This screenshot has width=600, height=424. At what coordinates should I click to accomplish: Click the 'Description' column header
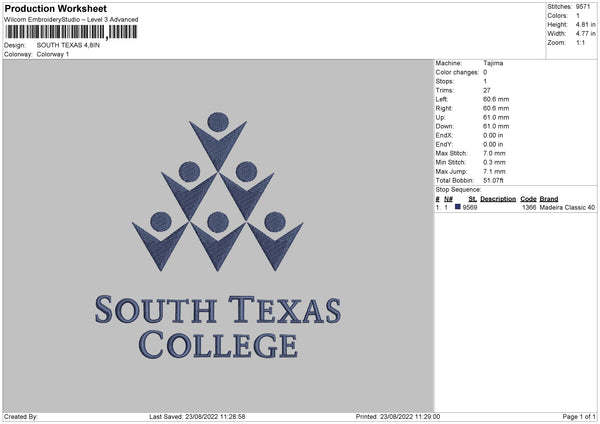point(498,199)
